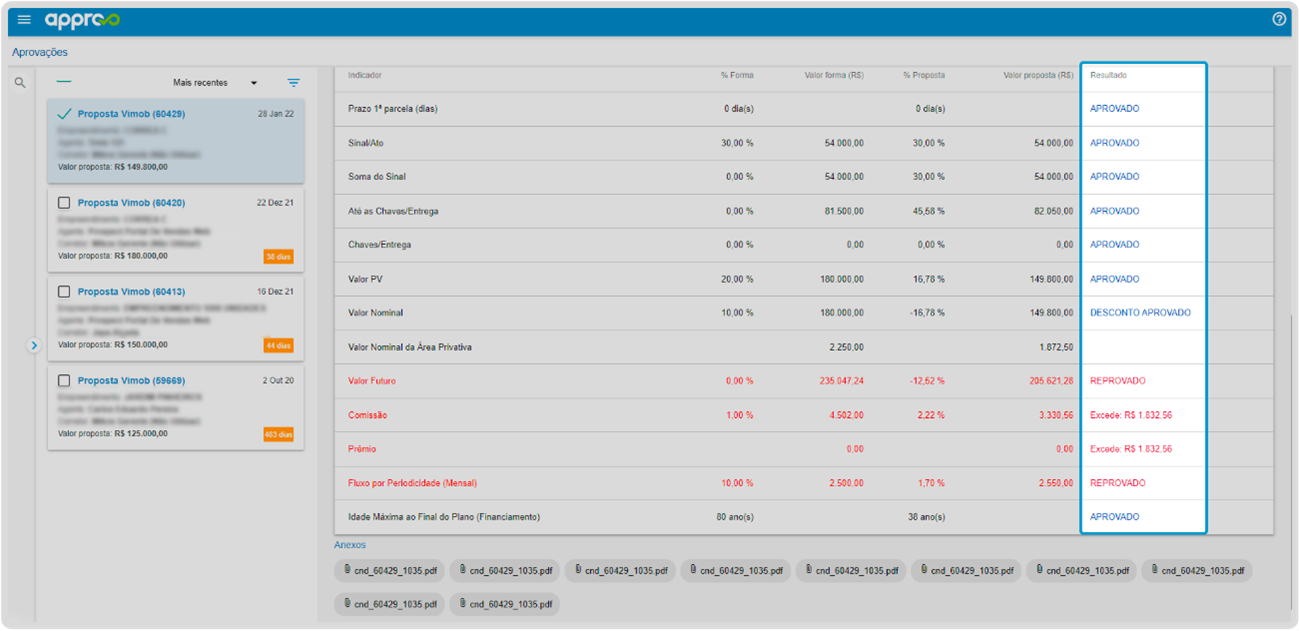
Task: Go to the Aprovações breadcrumb
Action: 40,52
